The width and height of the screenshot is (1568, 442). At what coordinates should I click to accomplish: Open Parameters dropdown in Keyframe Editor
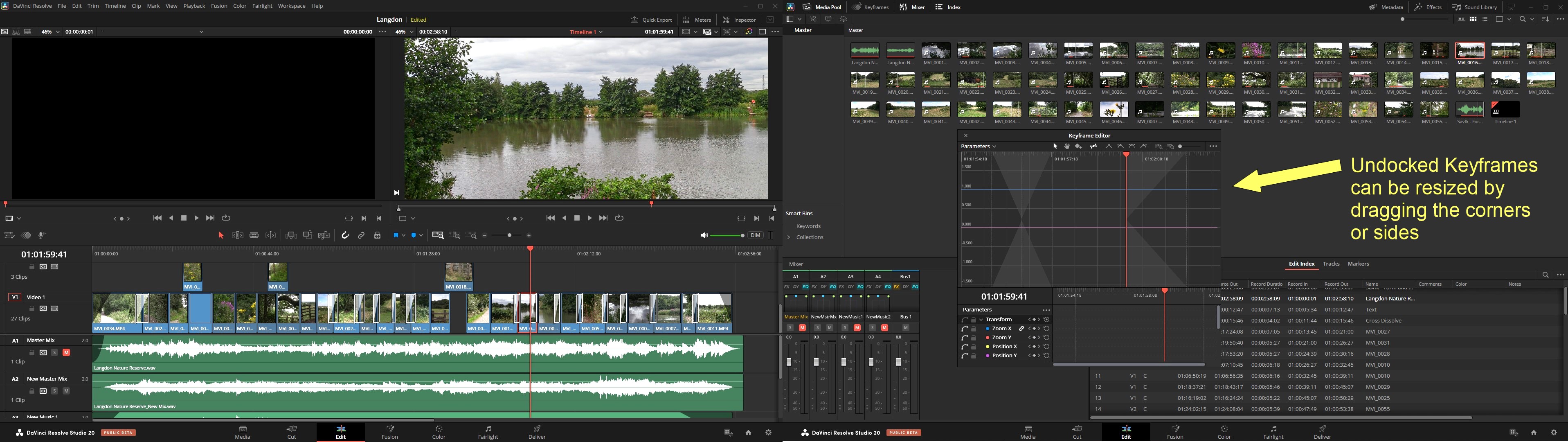(x=978, y=147)
